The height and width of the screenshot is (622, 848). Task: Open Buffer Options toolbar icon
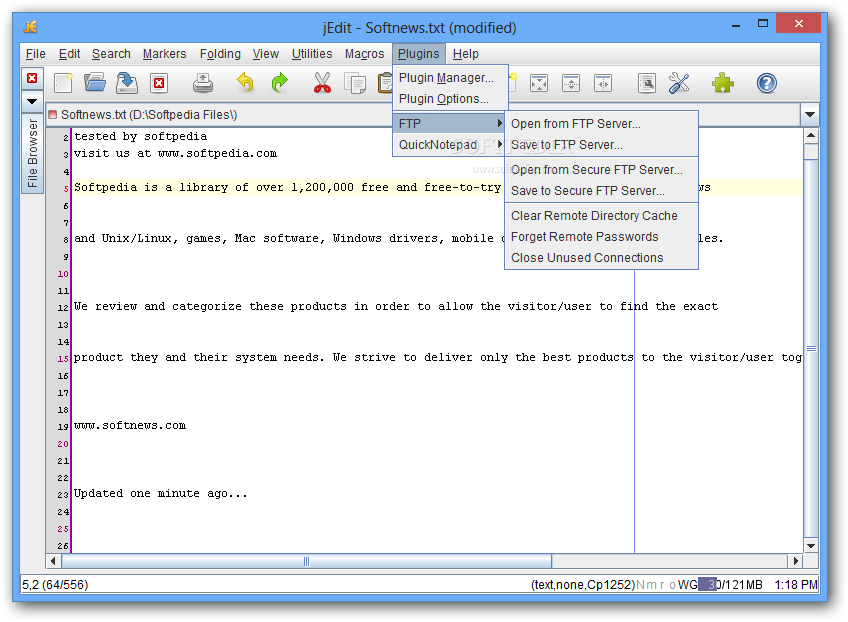tap(646, 83)
